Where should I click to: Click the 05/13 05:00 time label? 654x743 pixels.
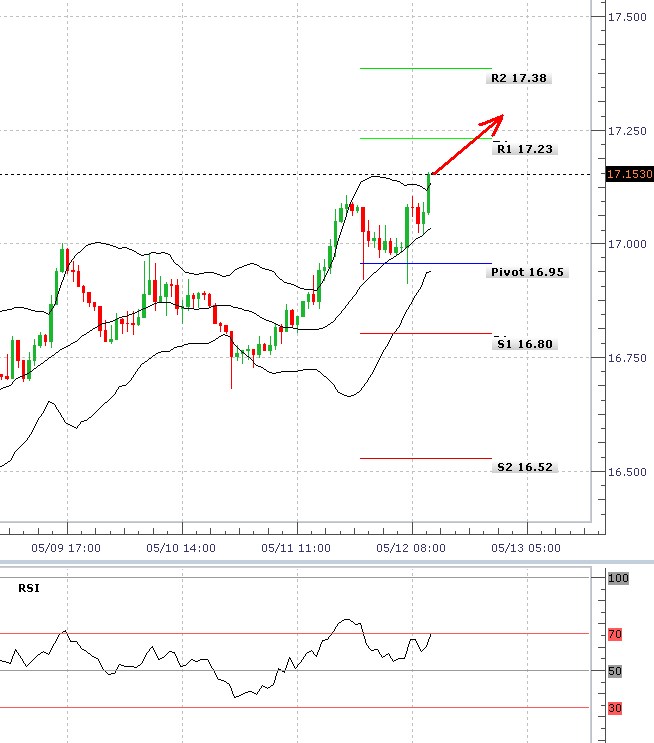tap(526, 548)
